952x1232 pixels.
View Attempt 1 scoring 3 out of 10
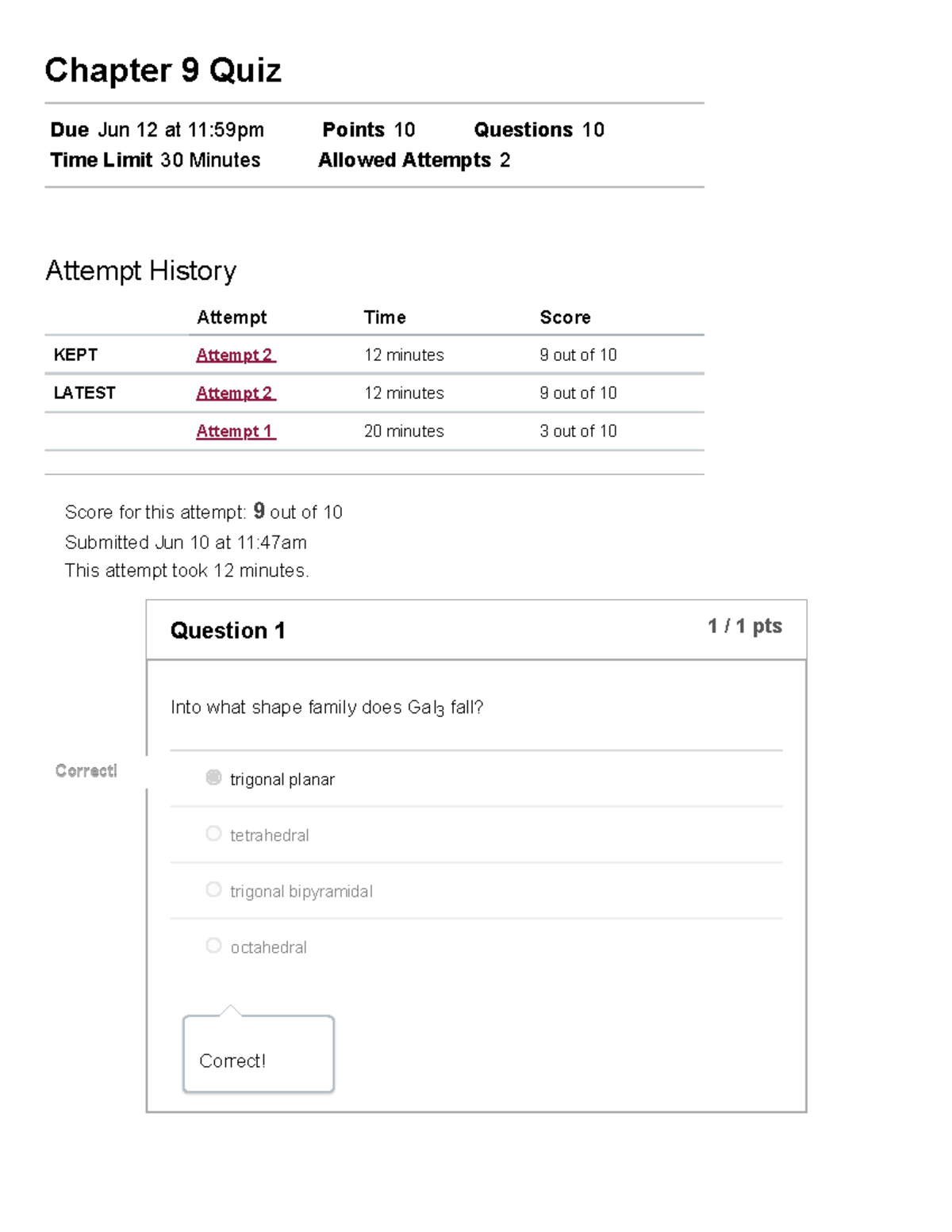click(235, 431)
